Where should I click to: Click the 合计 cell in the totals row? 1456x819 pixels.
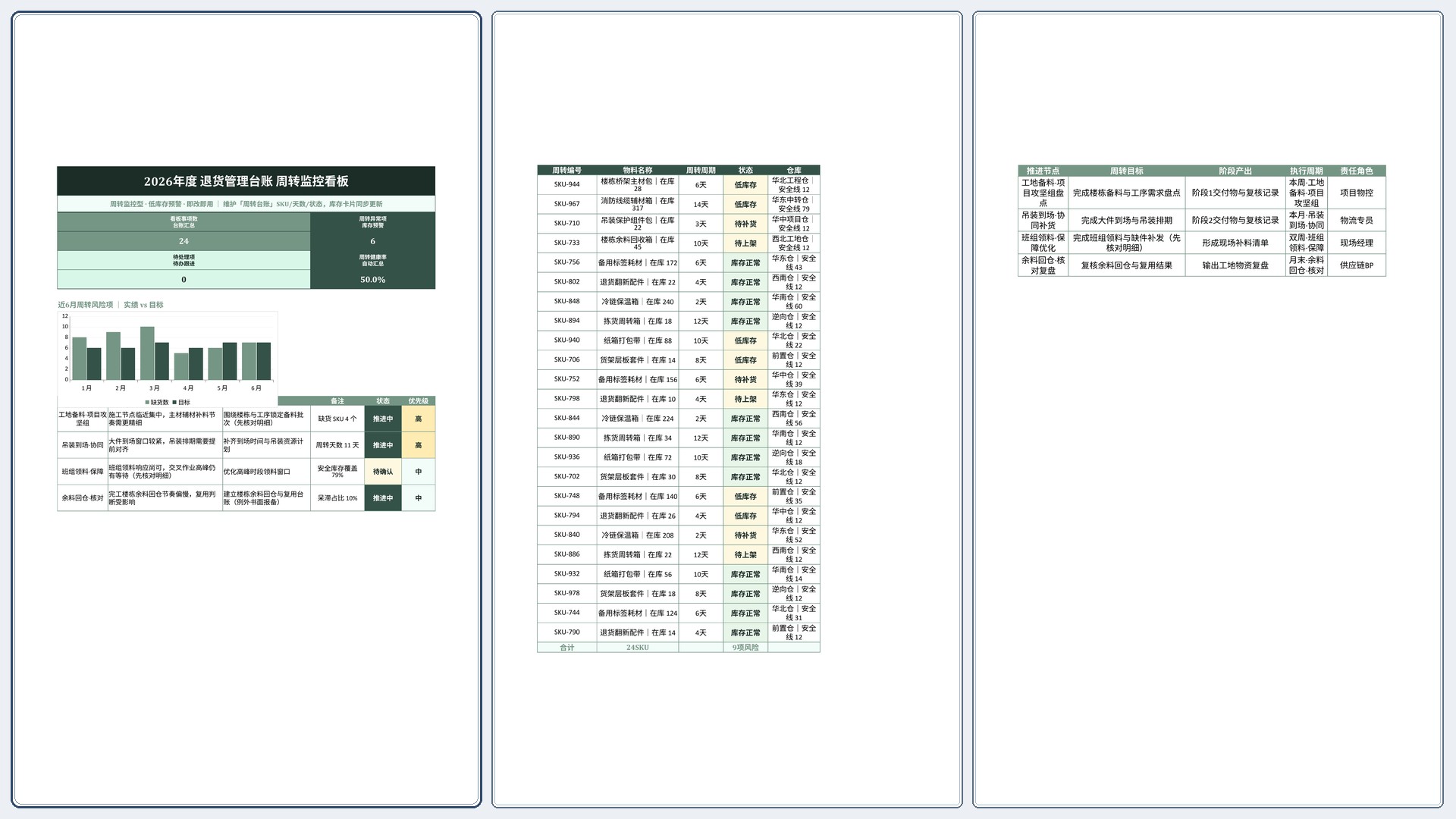click(x=566, y=648)
